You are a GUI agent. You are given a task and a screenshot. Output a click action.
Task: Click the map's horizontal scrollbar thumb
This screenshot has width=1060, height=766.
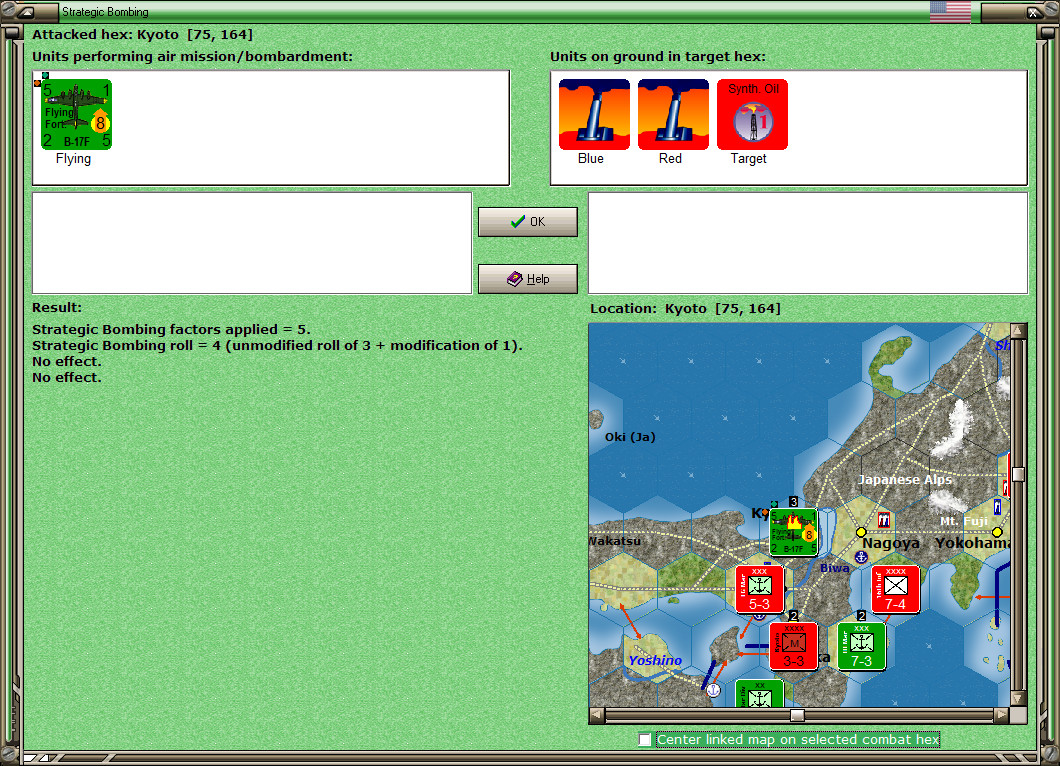pos(798,715)
